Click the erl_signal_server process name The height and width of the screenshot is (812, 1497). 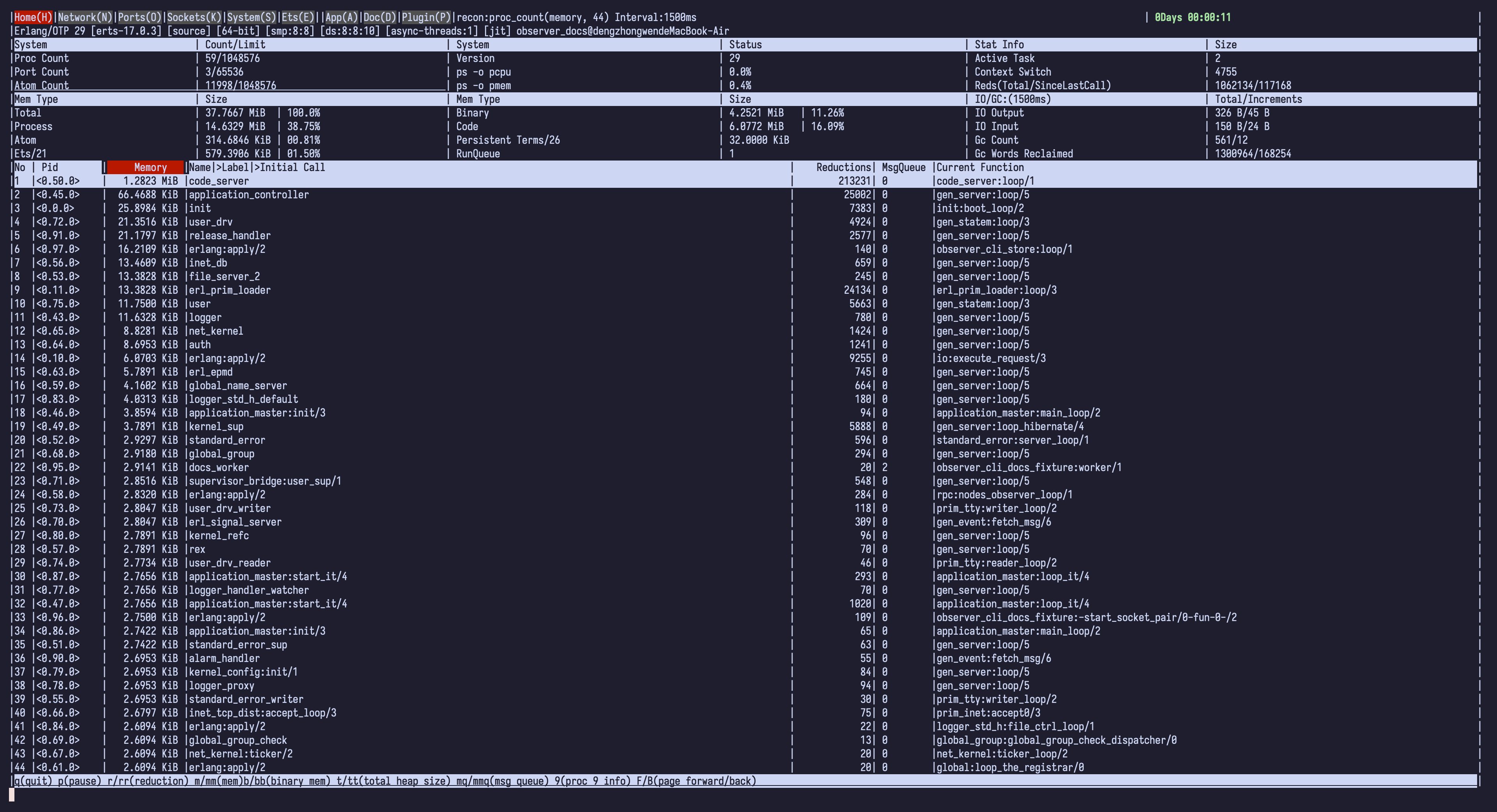pos(235,522)
